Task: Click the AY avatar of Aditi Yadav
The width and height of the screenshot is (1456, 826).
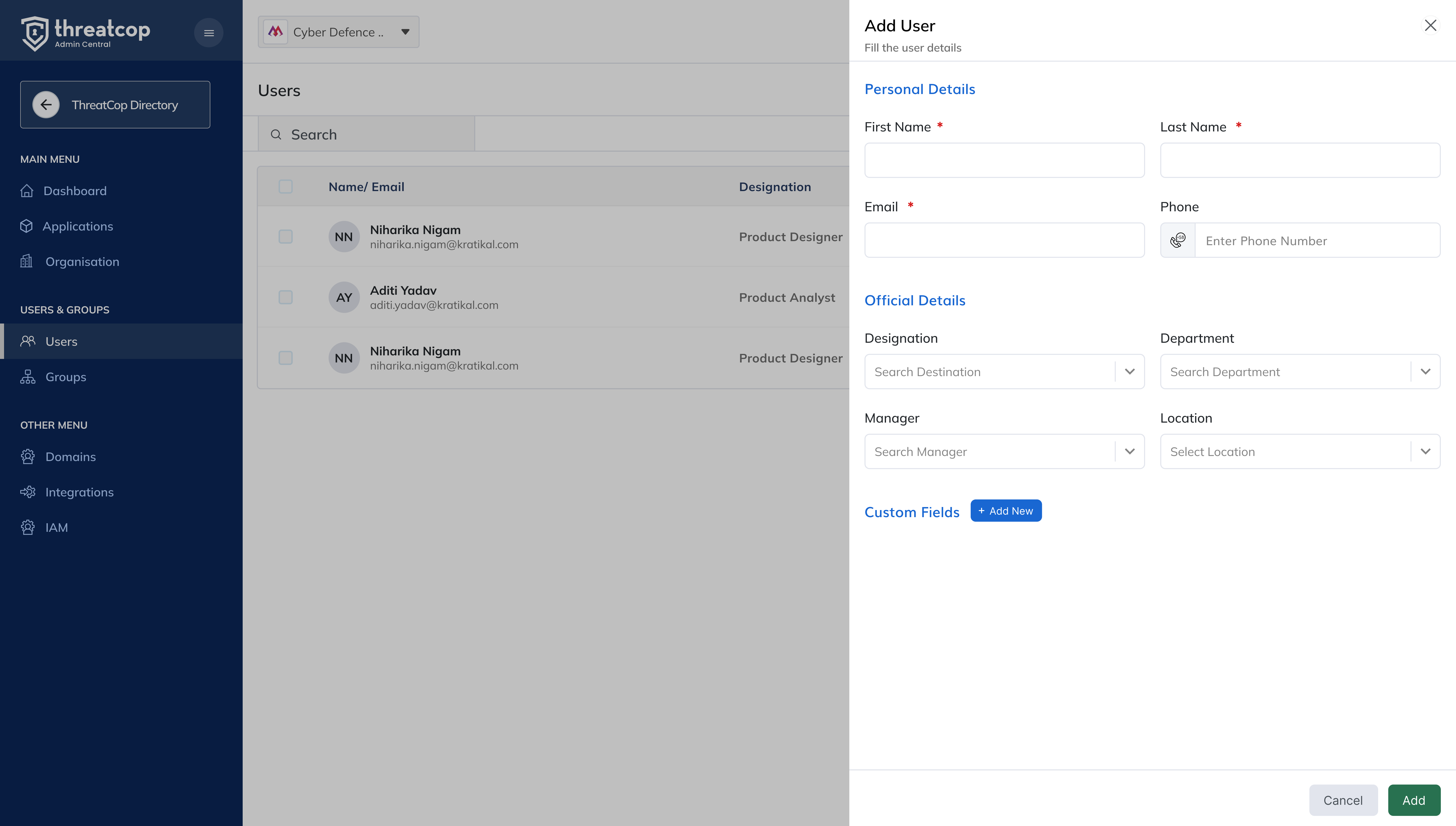Action: point(344,297)
